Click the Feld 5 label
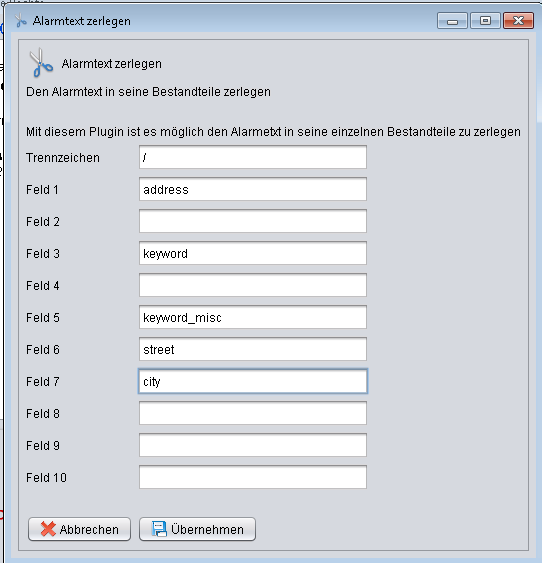 point(43,318)
